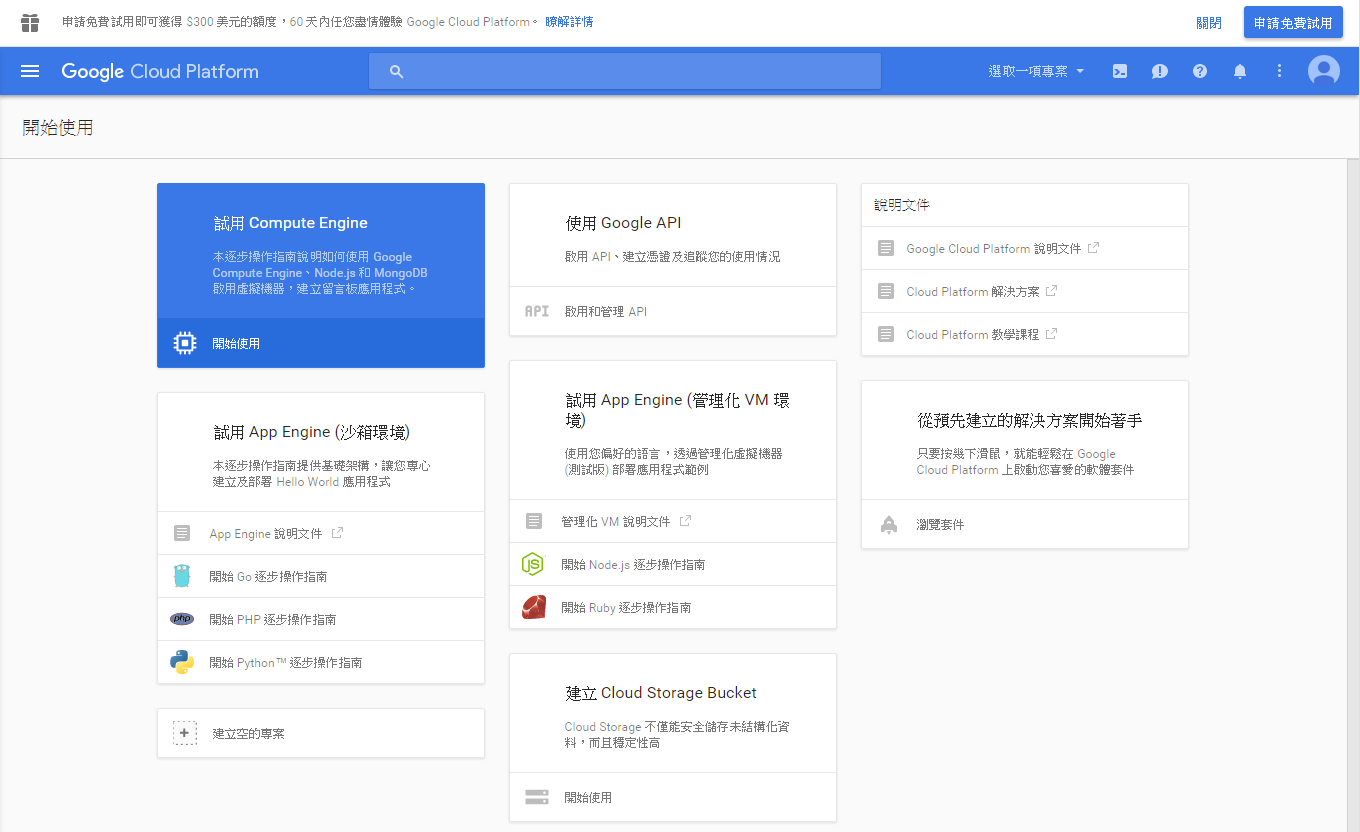Click external-link icon after App Engine 說明文件

[337, 533]
